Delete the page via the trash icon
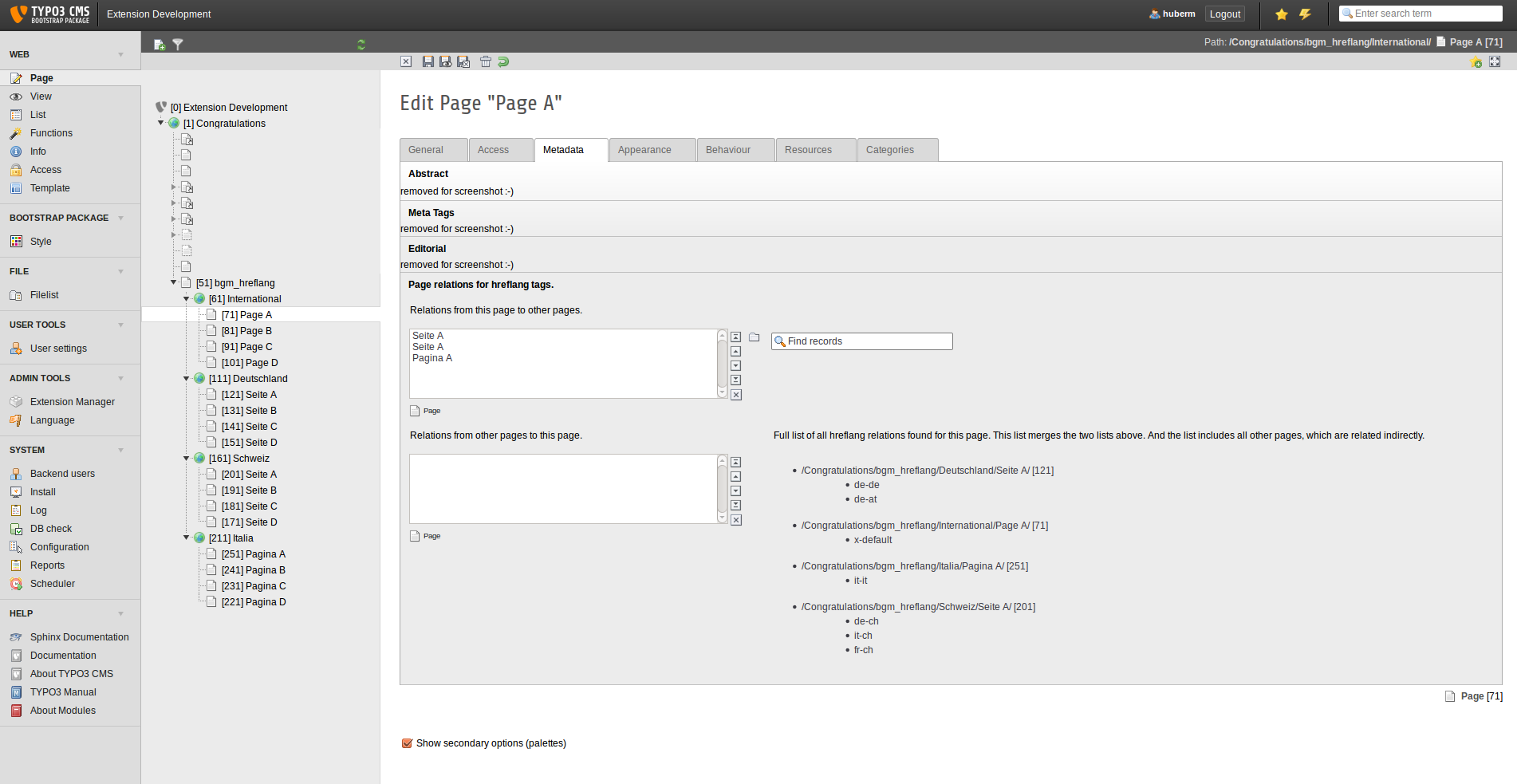 point(485,61)
